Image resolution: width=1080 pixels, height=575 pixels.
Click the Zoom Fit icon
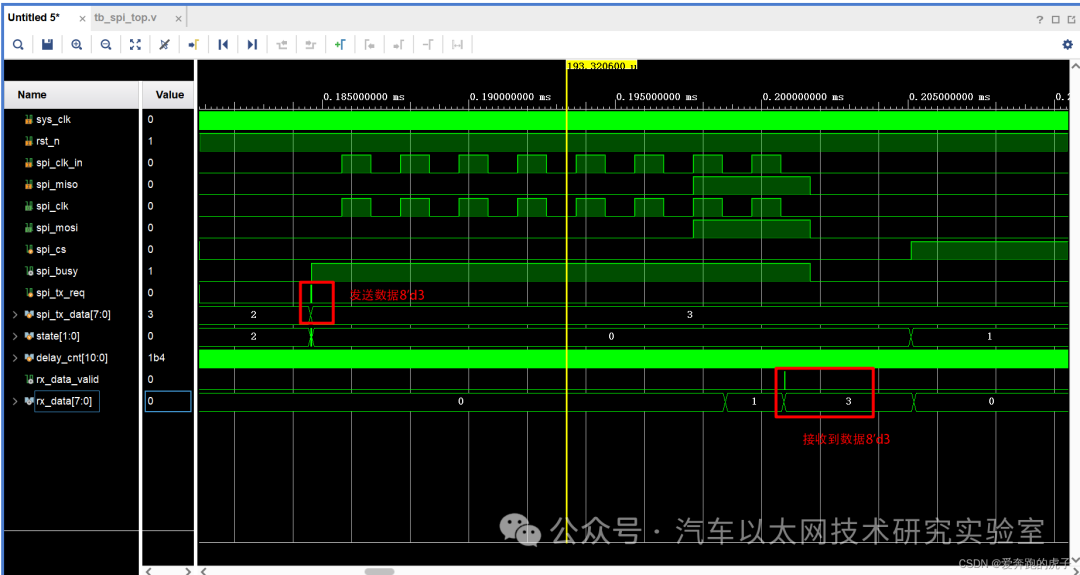coord(136,45)
